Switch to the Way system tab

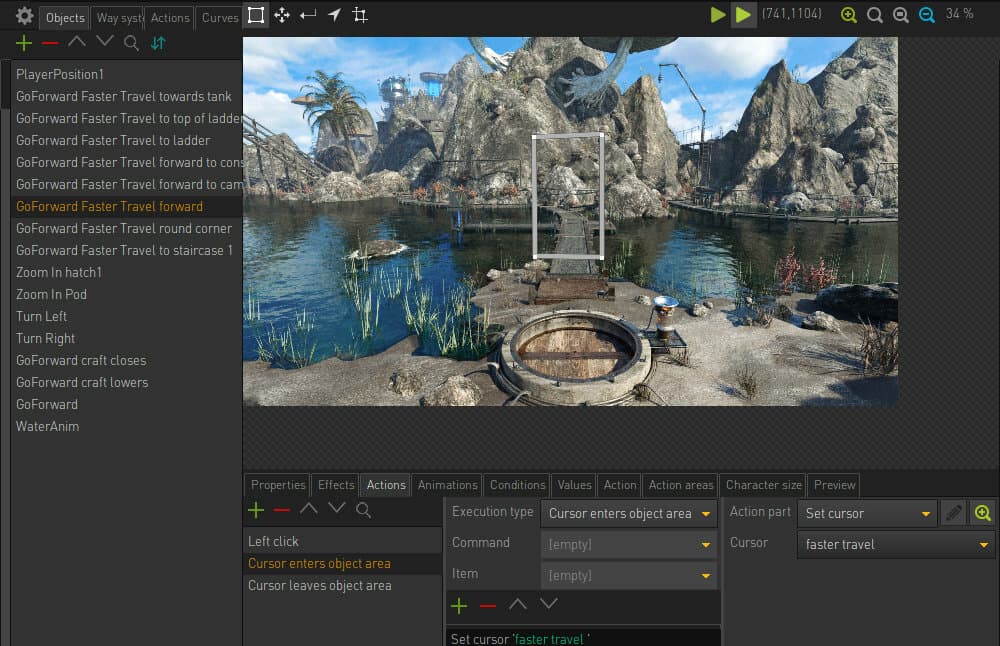coord(118,18)
